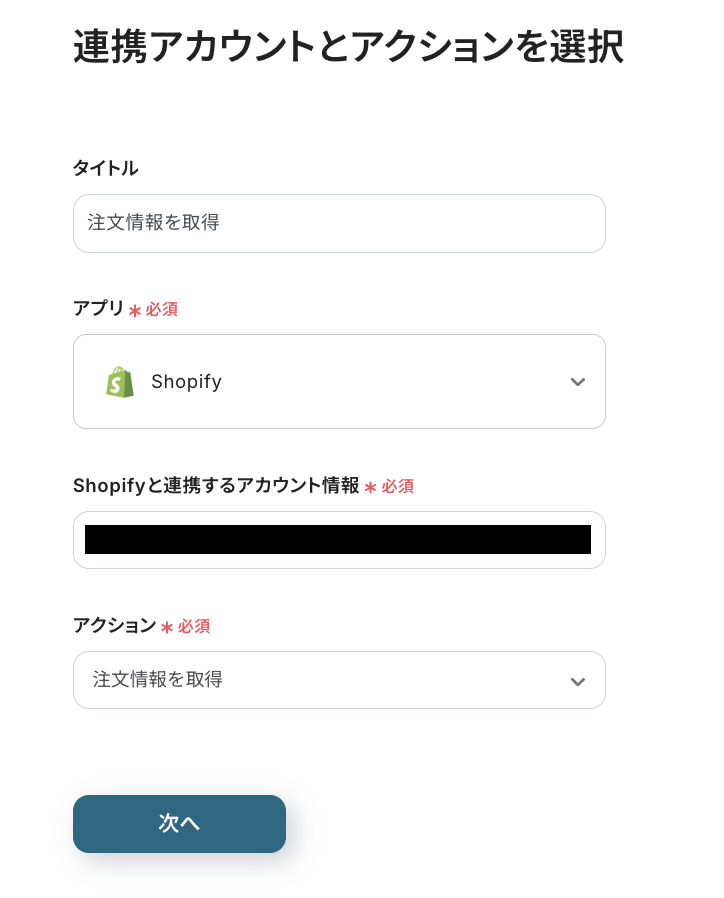Click blank area inside the アプリ selector box
The image size is (724, 898).
pyautogui.click(x=400, y=382)
